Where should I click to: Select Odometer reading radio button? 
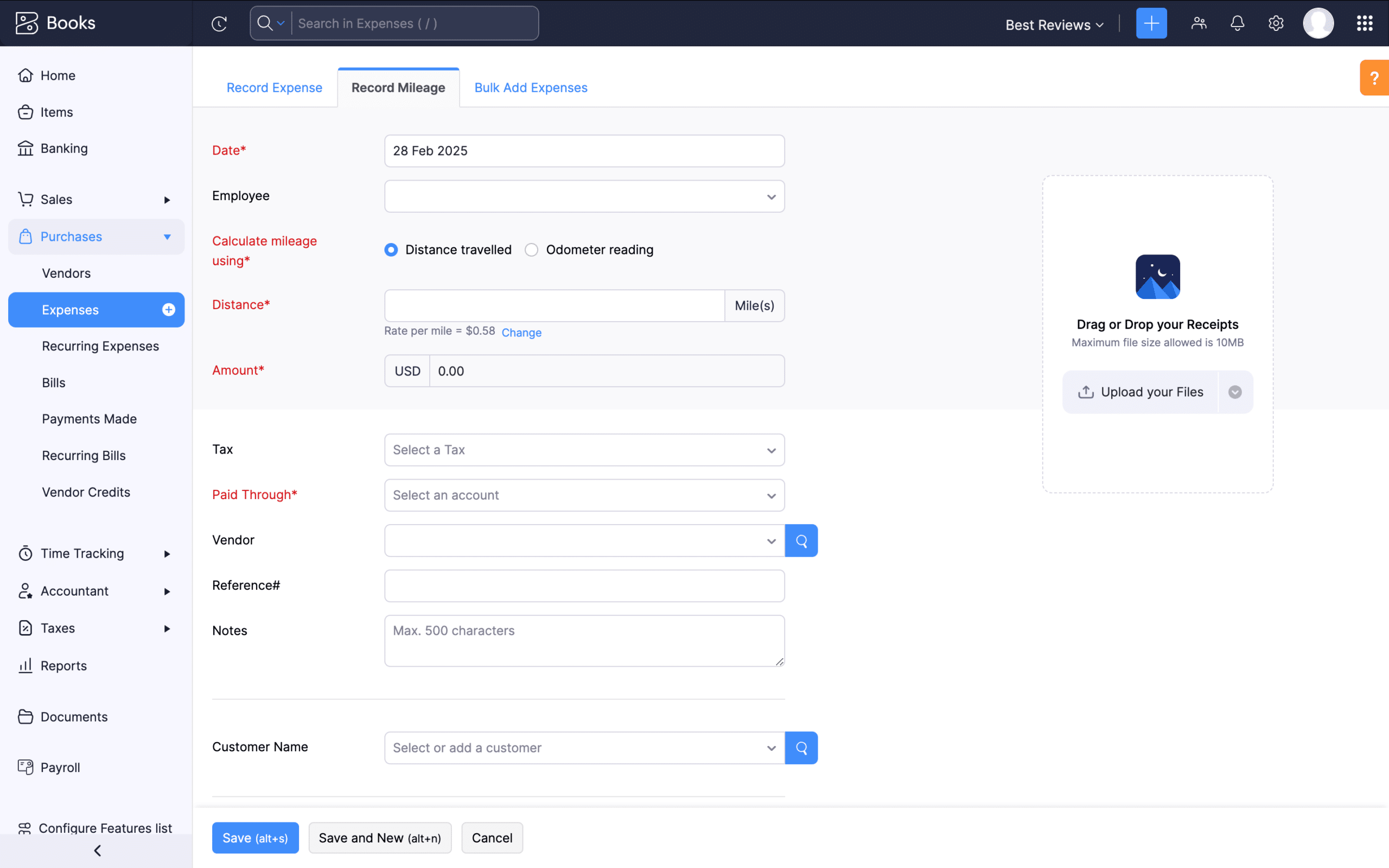tap(532, 250)
